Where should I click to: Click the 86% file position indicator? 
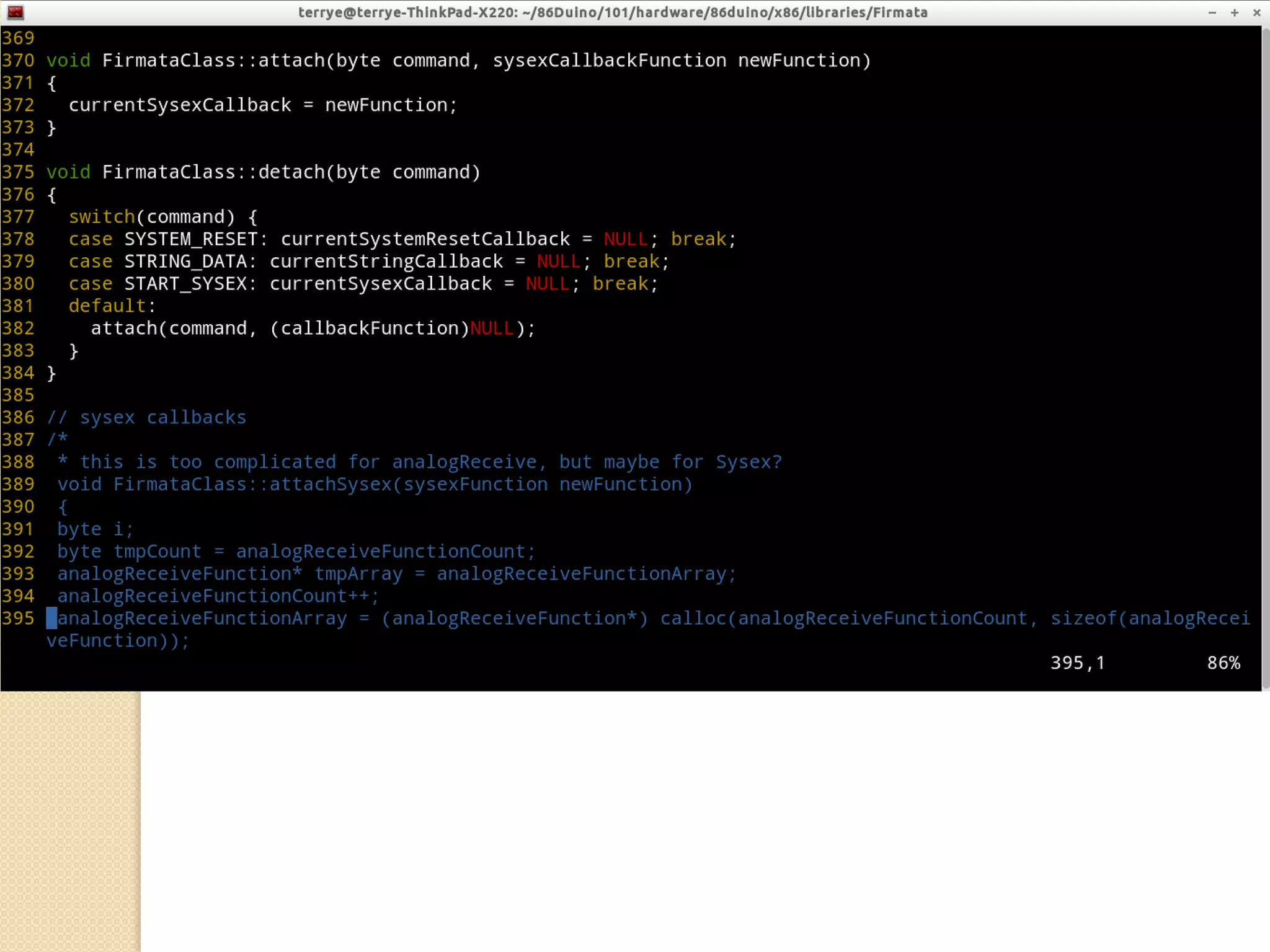tap(1223, 663)
